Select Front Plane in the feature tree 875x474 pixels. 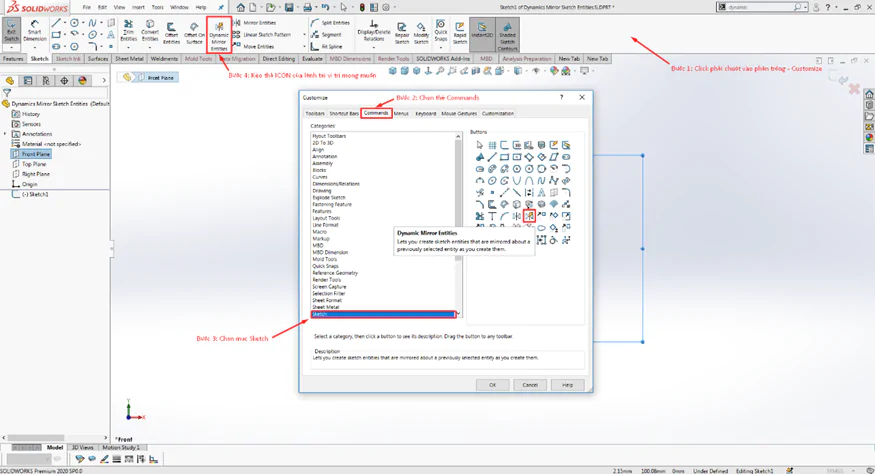31,154
